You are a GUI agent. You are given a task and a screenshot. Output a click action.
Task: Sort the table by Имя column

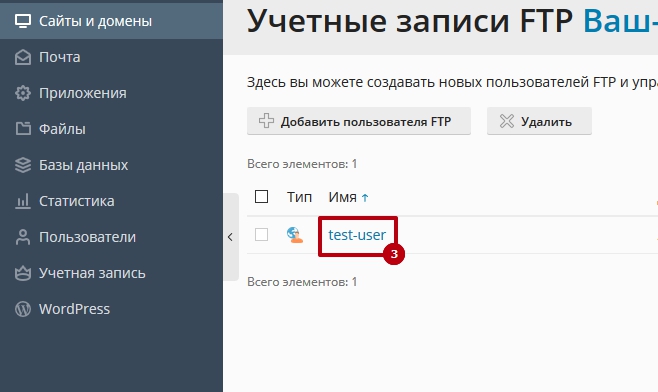[342, 197]
